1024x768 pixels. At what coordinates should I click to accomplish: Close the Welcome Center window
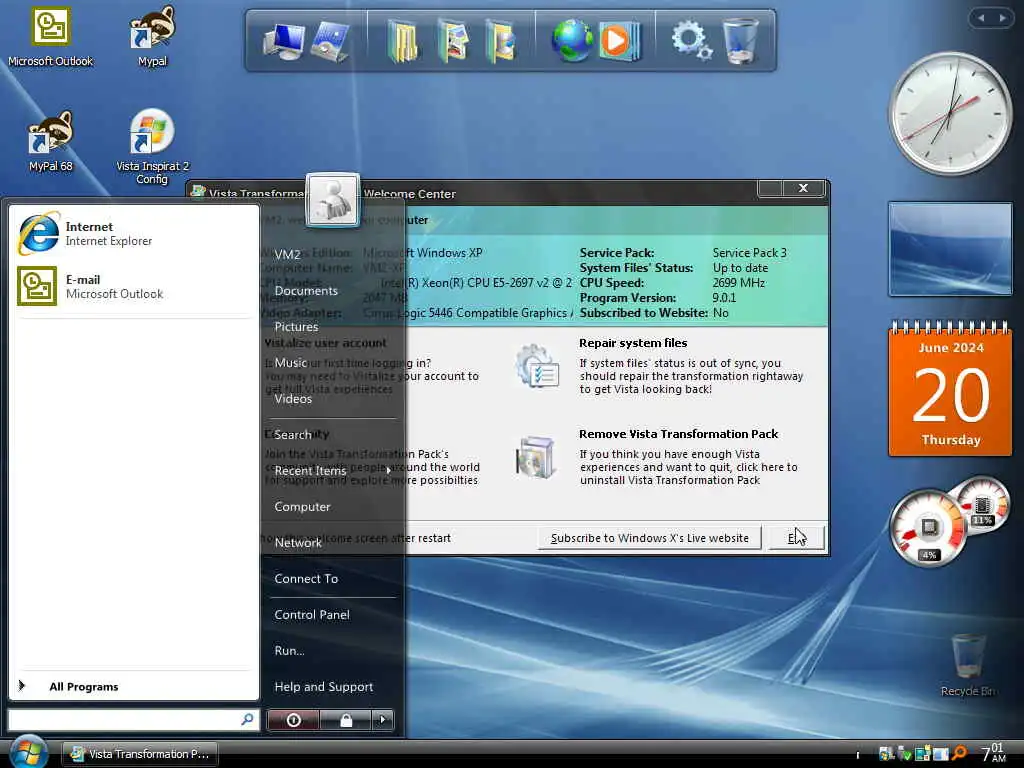click(x=803, y=188)
